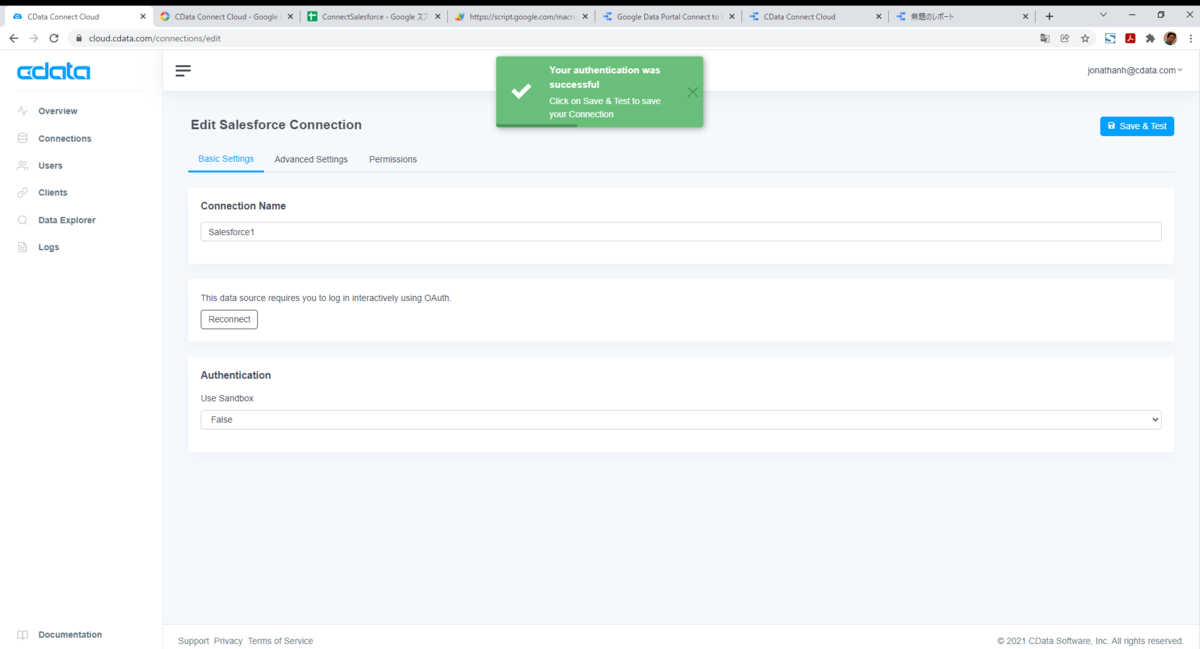Open a new browser tab
The image size is (1200, 649).
(1049, 16)
